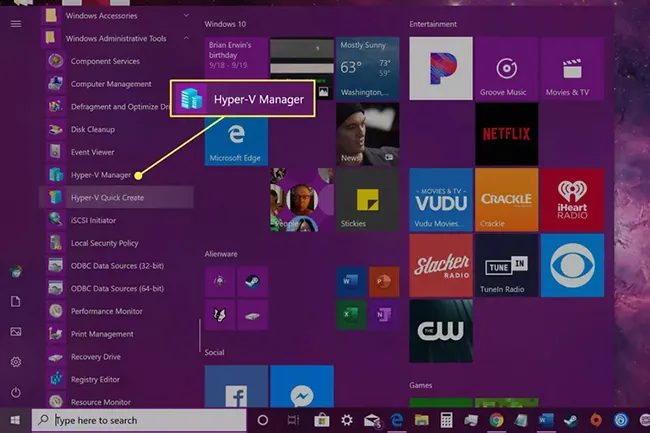This screenshot has width=650, height=433.
Task: Click the Alienware tile group header
Action: tap(221, 254)
